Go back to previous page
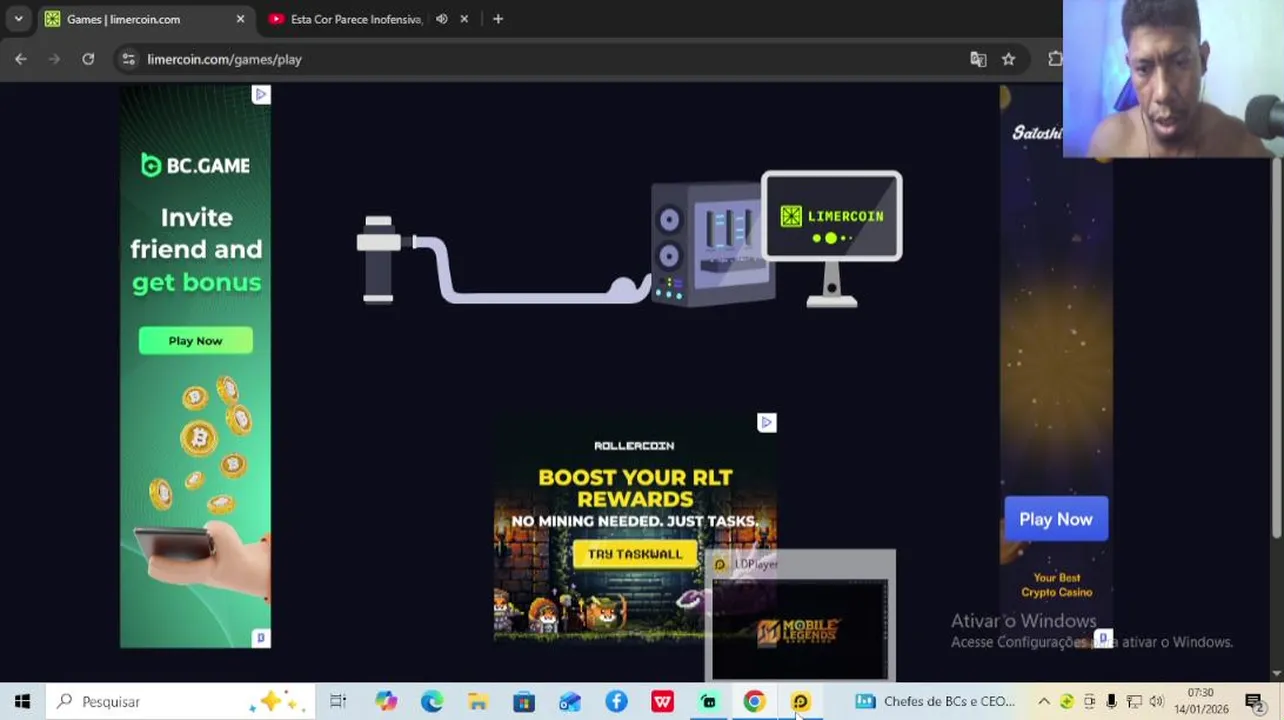 [21, 59]
